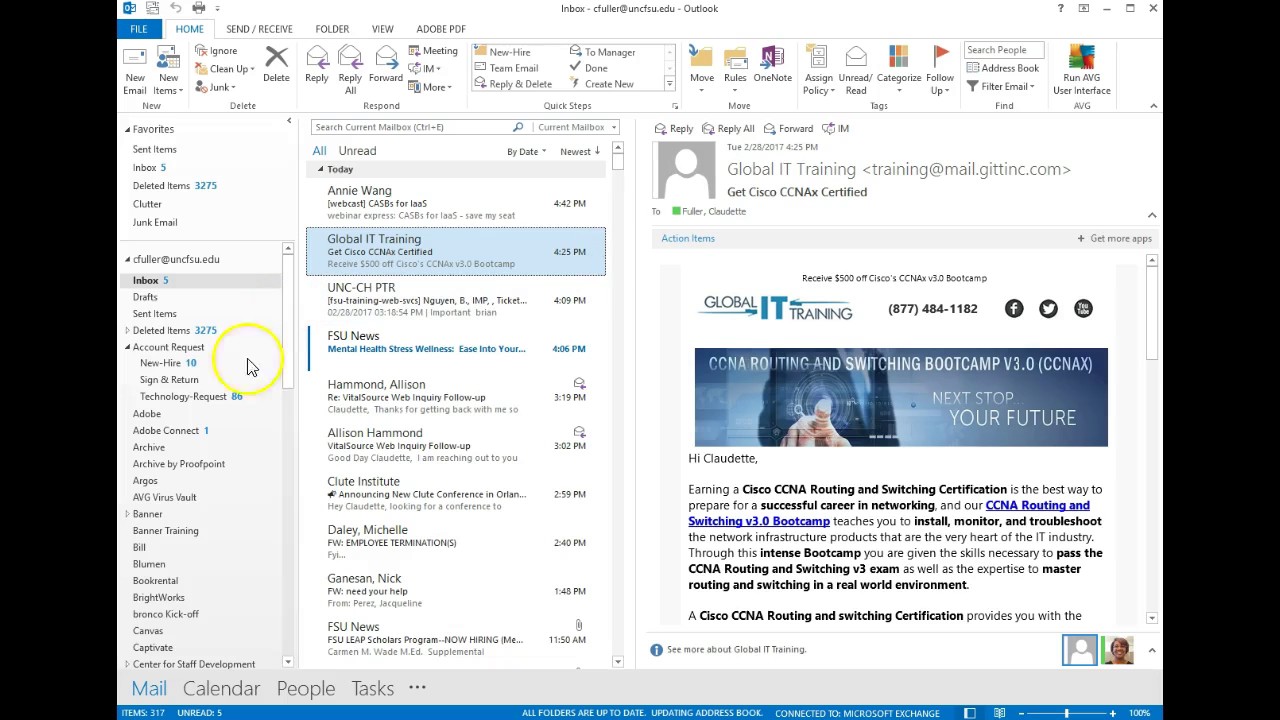Open the ADOBE PDF tab
The image size is (1280, 720).
point(441,29)
